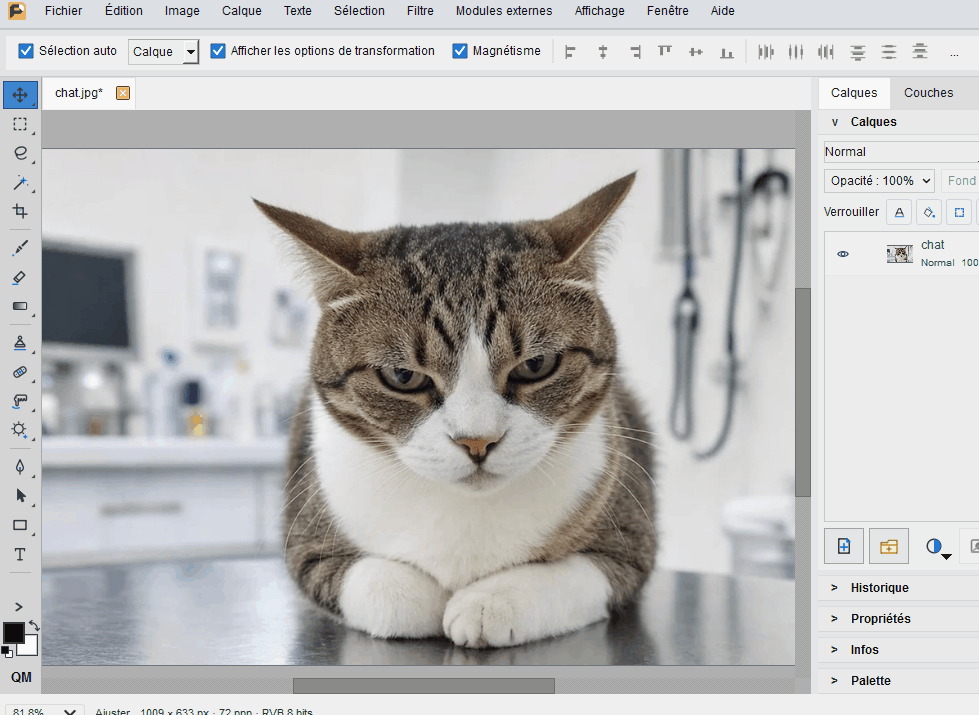979x715 pixels.
Task: Toggle the Sélection auto checkbox
Action: click(x=26, y=51)
